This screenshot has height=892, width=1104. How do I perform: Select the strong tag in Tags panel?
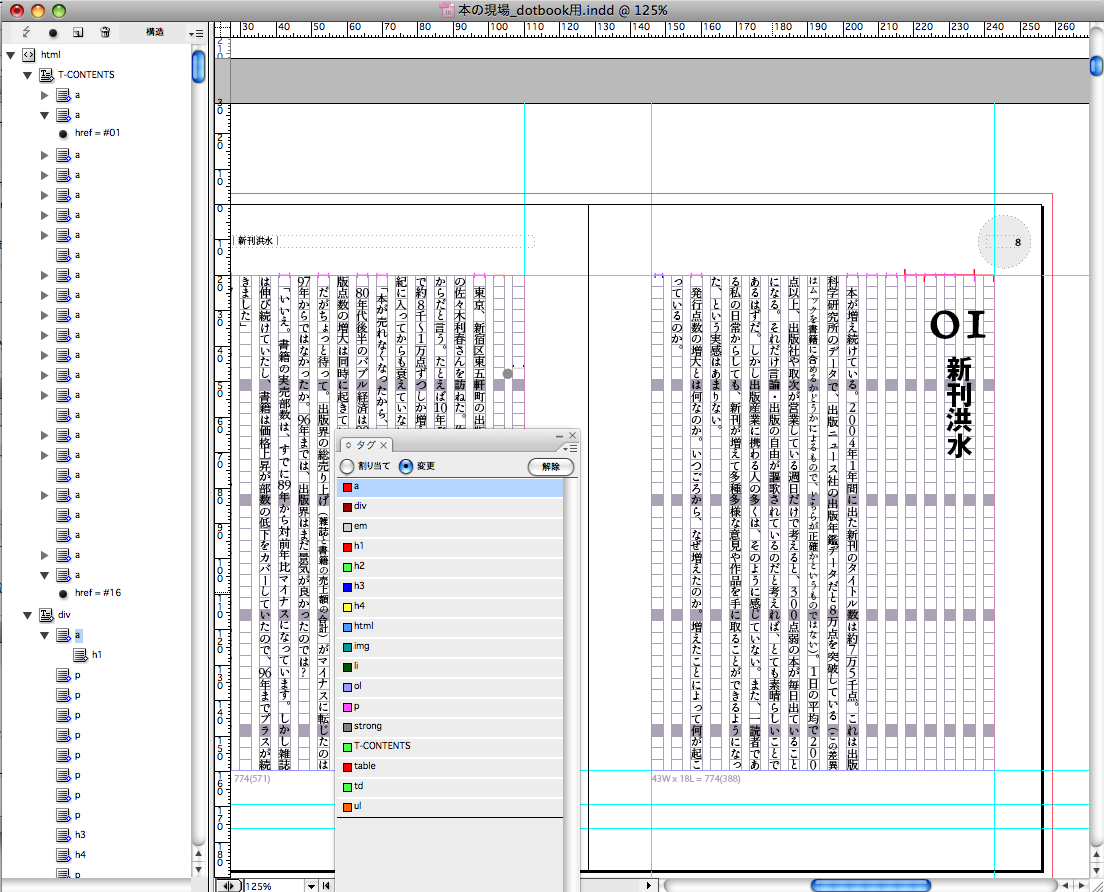[450, 726]
